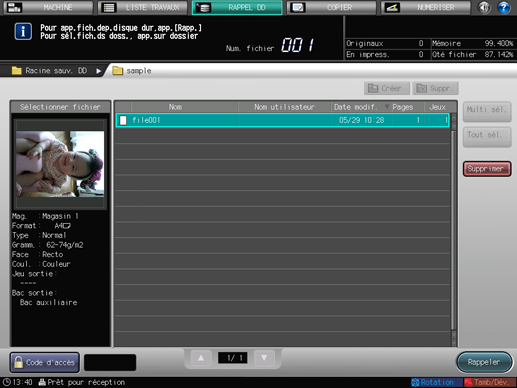Go to next page with down arrow
The height and width of the screenshot is (388, 517).
pyautogui.click(x=264, y=358)
